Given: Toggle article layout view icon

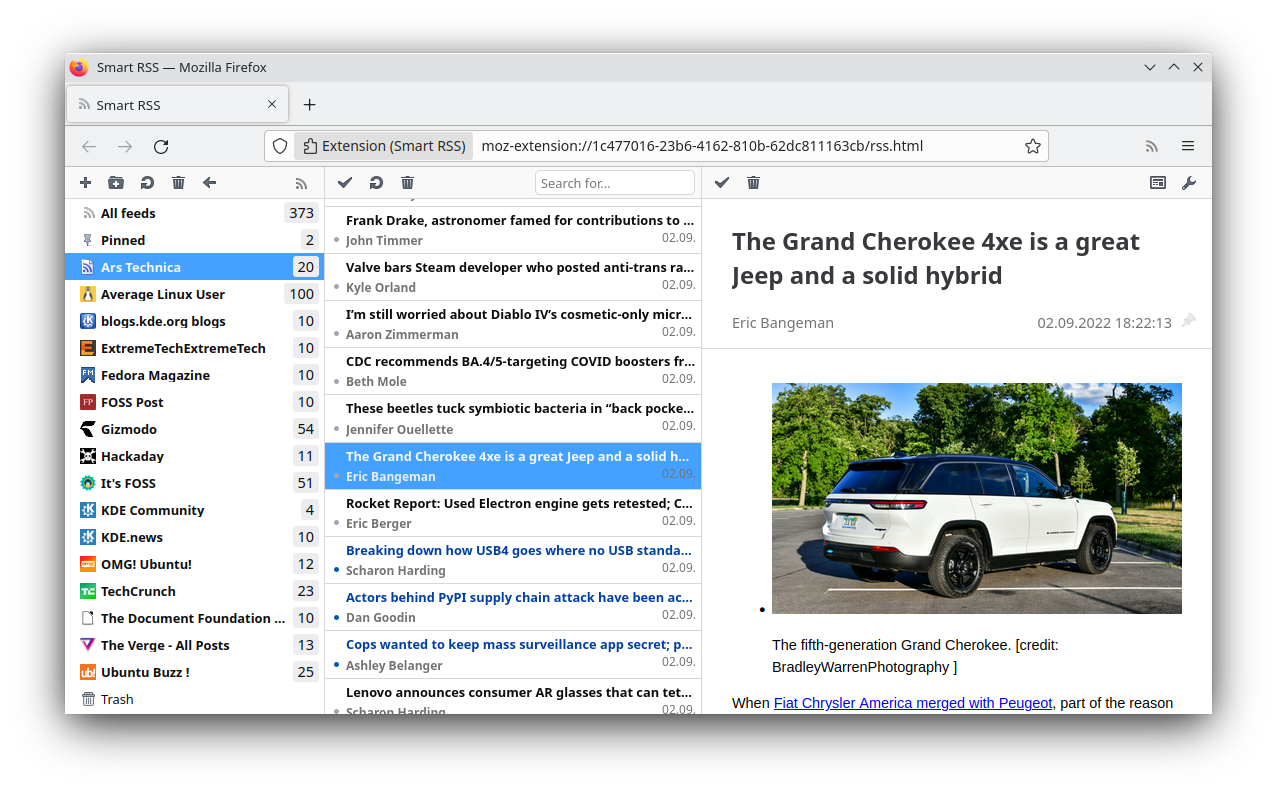Looking at the screenshot, I should (1158, 183).
